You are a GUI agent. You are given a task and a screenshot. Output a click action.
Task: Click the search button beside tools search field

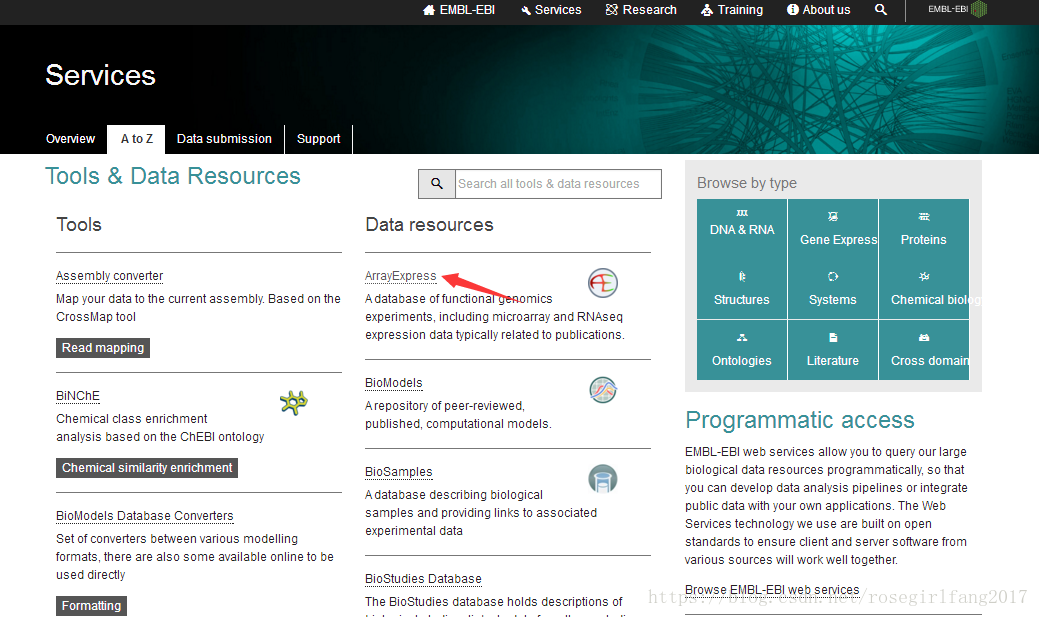click(437, 184)
